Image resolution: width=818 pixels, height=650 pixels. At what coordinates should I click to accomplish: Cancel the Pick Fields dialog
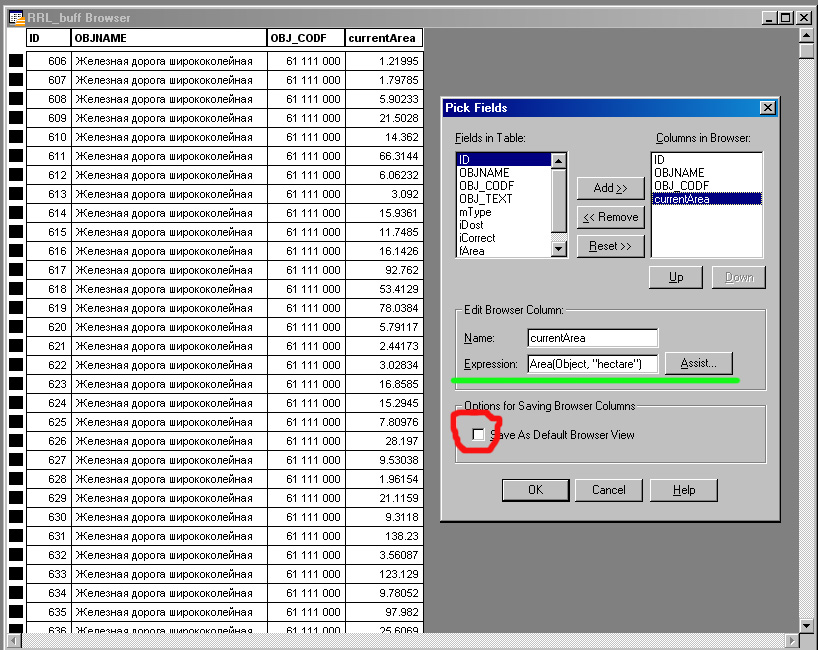pyautogui.click(x=608, y=490)
